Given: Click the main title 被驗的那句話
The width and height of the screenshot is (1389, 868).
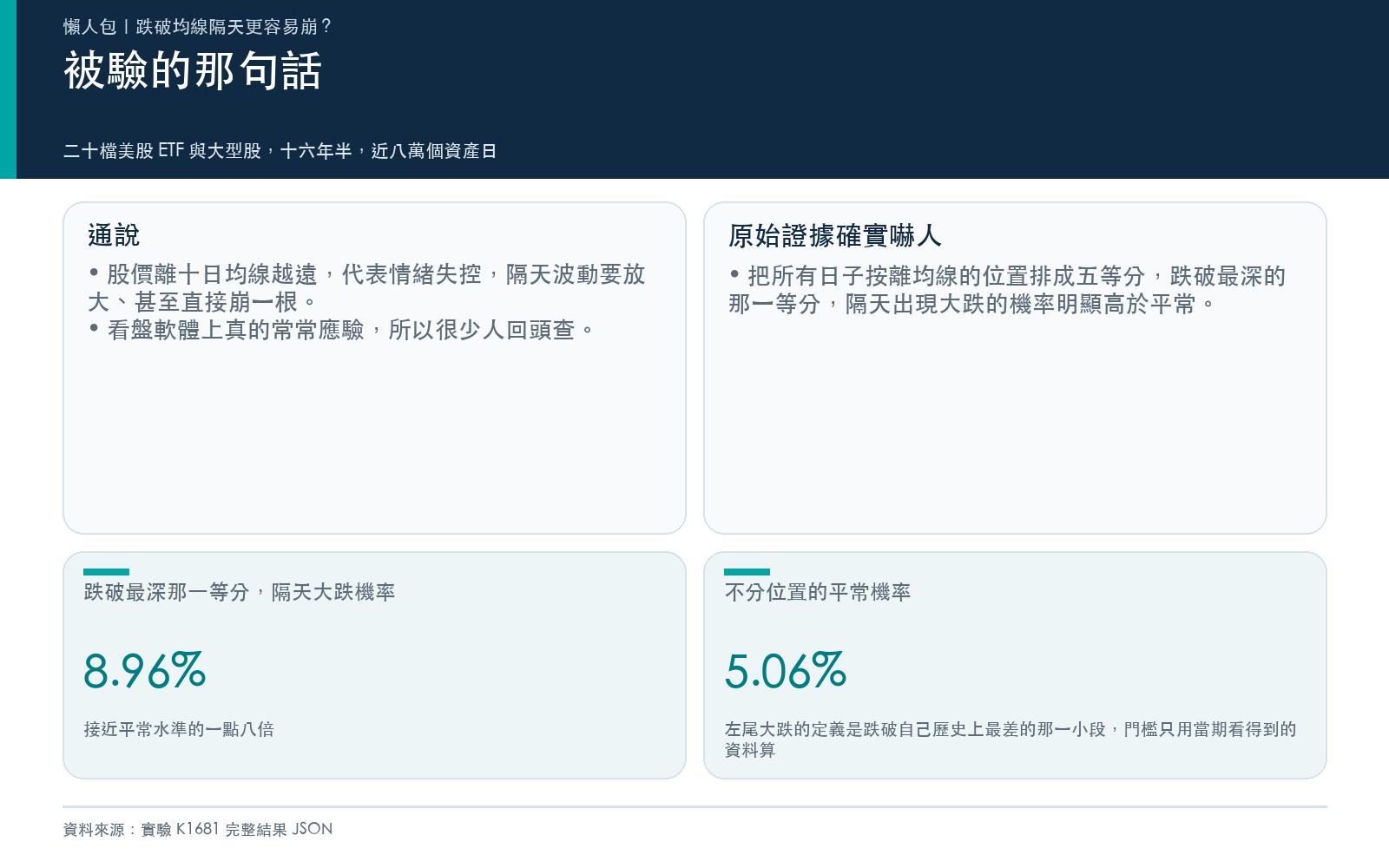Looking at the screenshot, I should pos(193,70).
